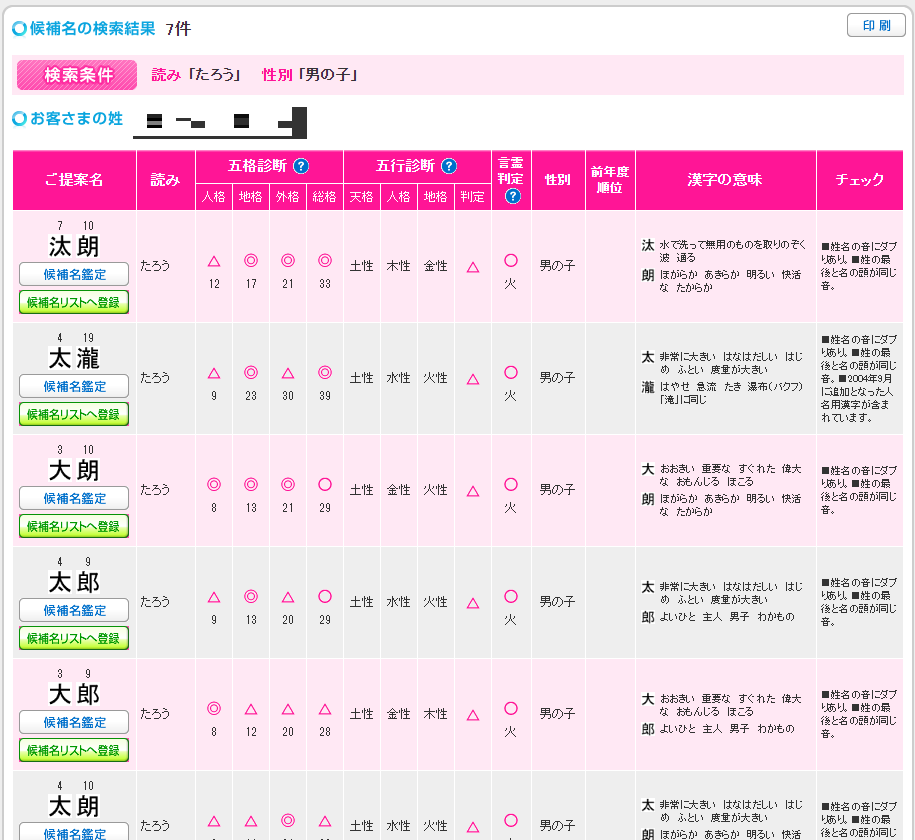Click the 木性 cell in the 汰朗 row
Image resolution: width=915 pixels, height=840 pixels.
399,266
